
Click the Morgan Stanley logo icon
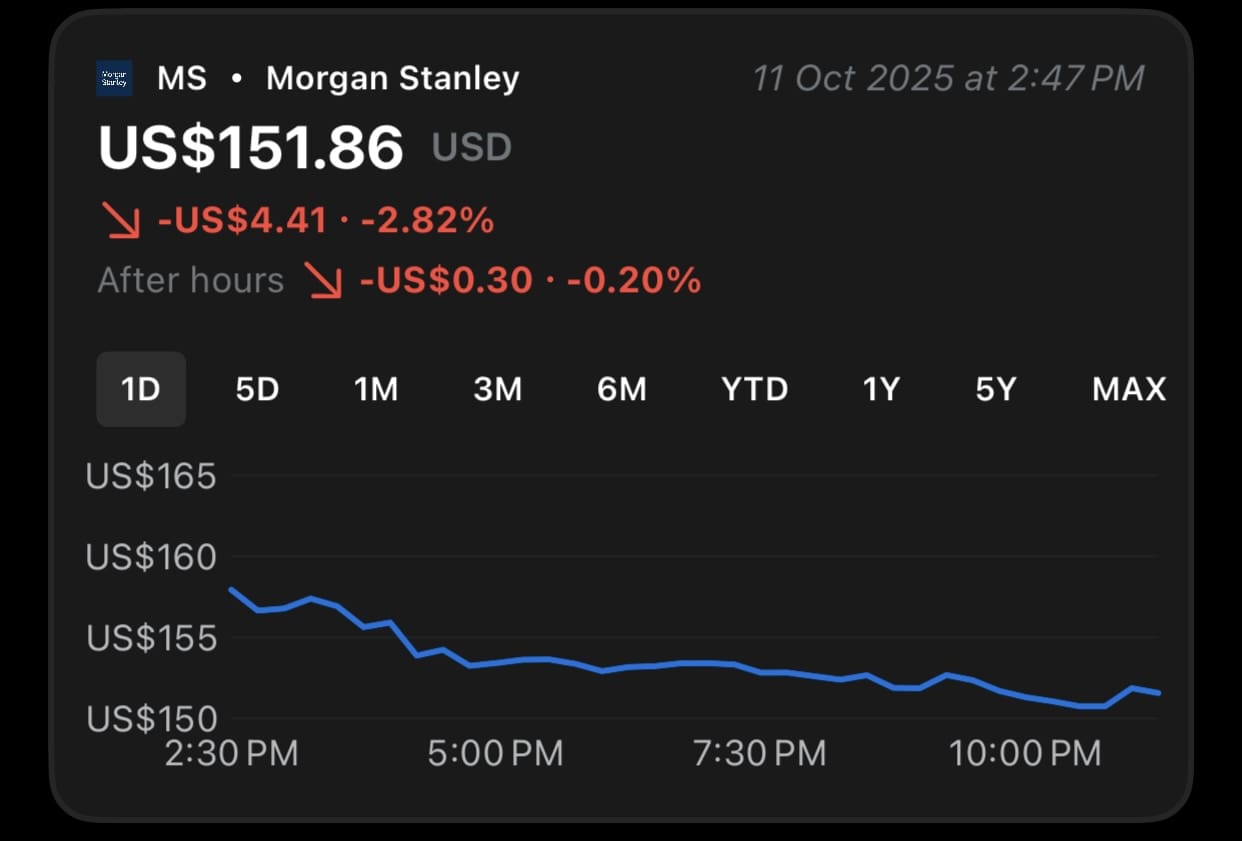click(114, 79)
